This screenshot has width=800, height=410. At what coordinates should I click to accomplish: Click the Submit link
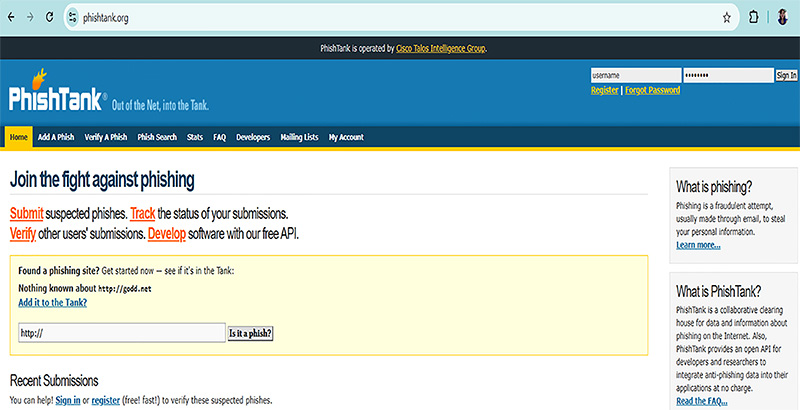tap(27, 213)
